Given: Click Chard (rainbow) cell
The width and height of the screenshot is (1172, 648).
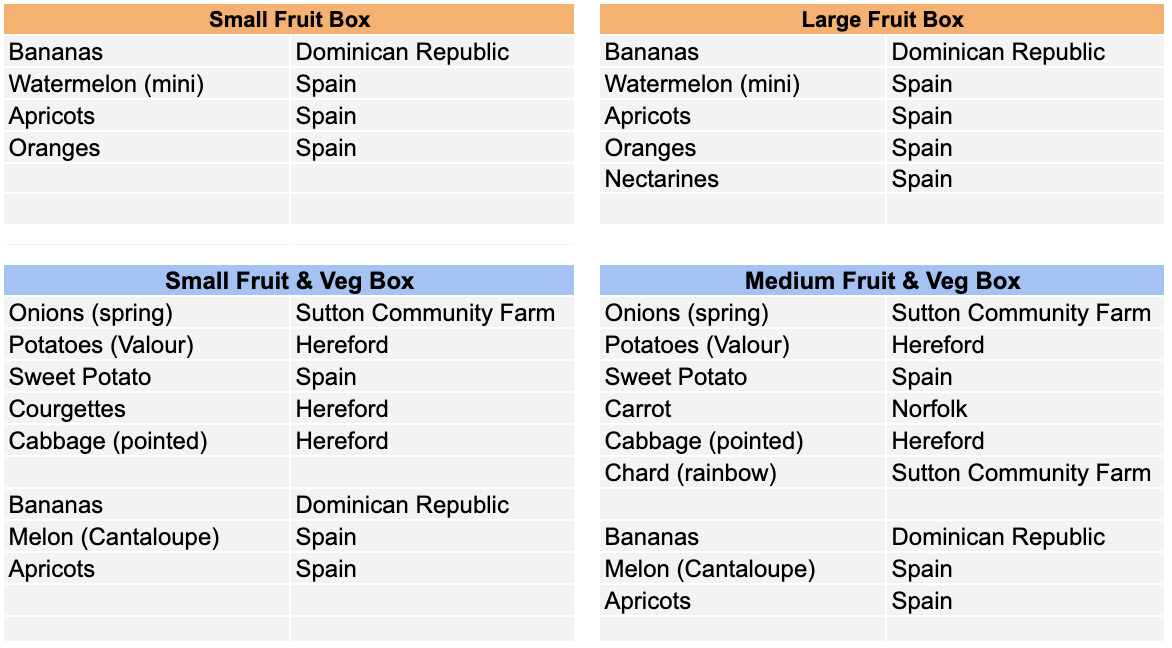Looking at the screenshot, I should [x=742, y=473].
